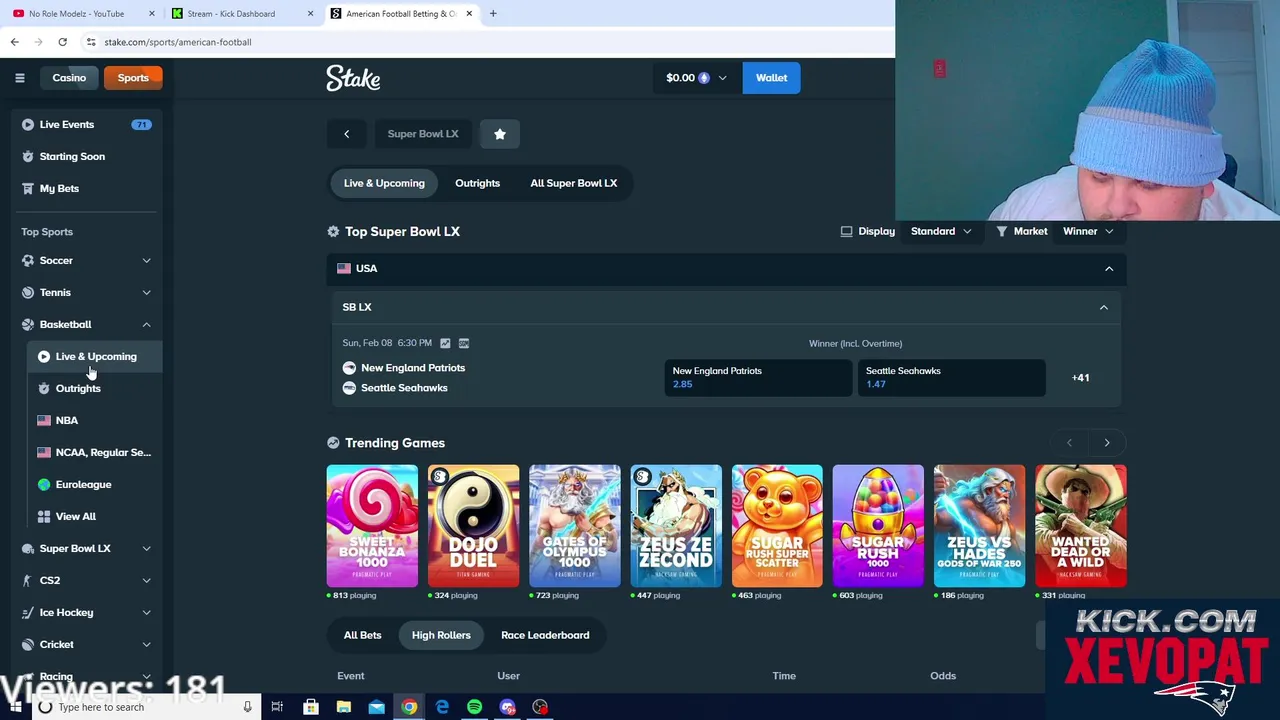
Task: Open Spotify from the taskbar
Action: coord(474,707)
